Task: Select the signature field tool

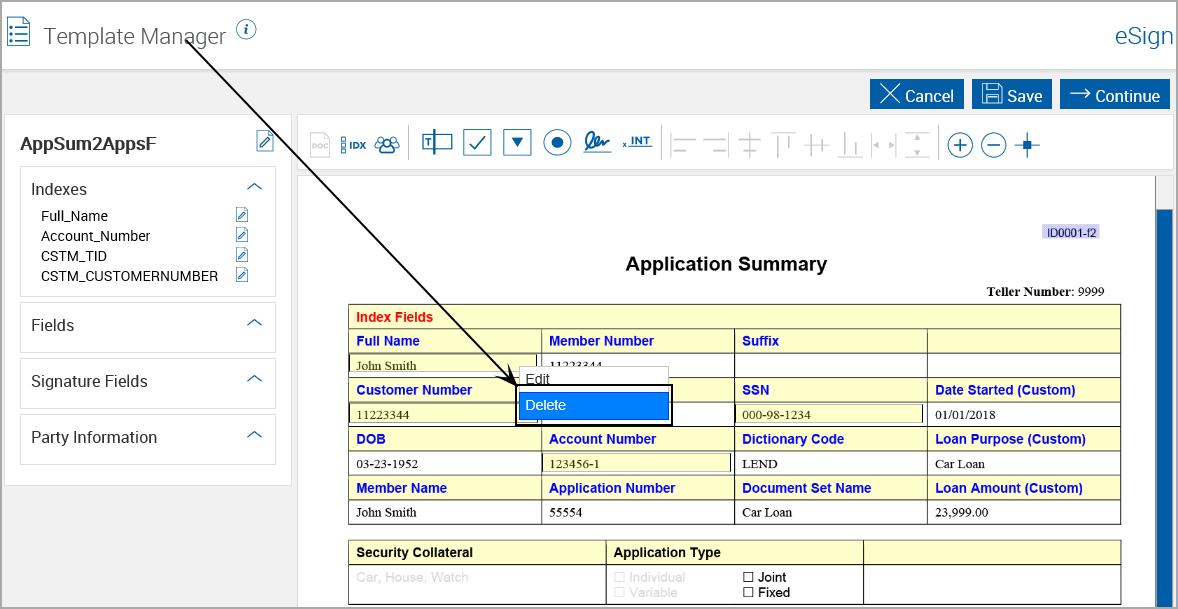Action: (597, 142)
